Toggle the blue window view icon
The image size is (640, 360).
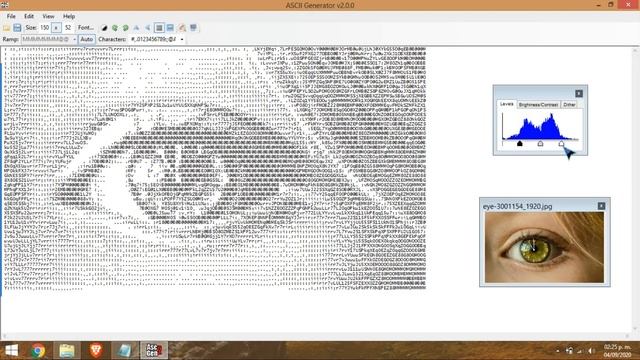click(170, 28)
